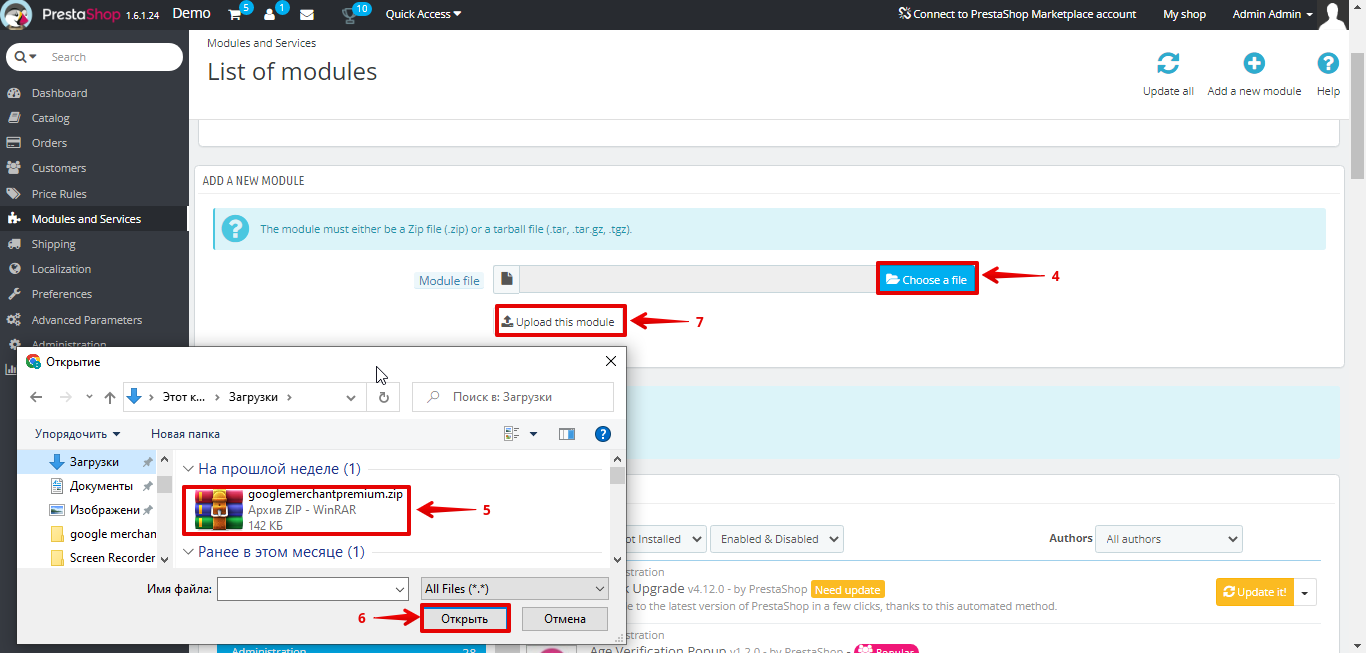Image resolution: width=1366 pixels, height=653 pixels.
Task: Click the Update it! button
Action: (x=1255, y=592)
